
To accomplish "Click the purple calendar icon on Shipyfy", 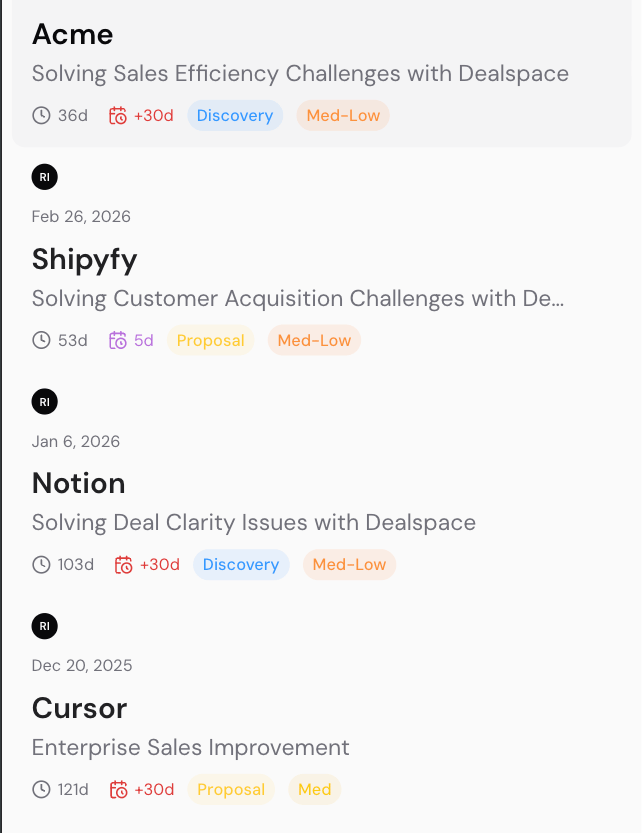I will 118,341.
